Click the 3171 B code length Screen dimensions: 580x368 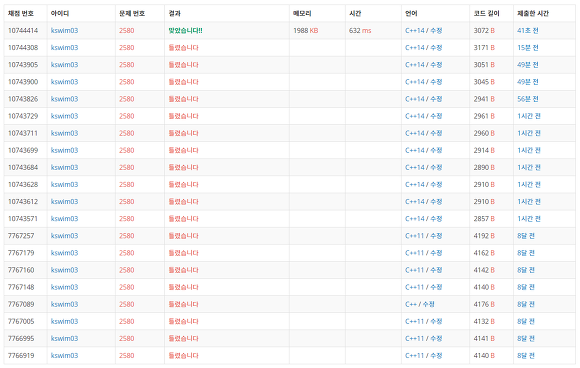[x=484, y=48]
